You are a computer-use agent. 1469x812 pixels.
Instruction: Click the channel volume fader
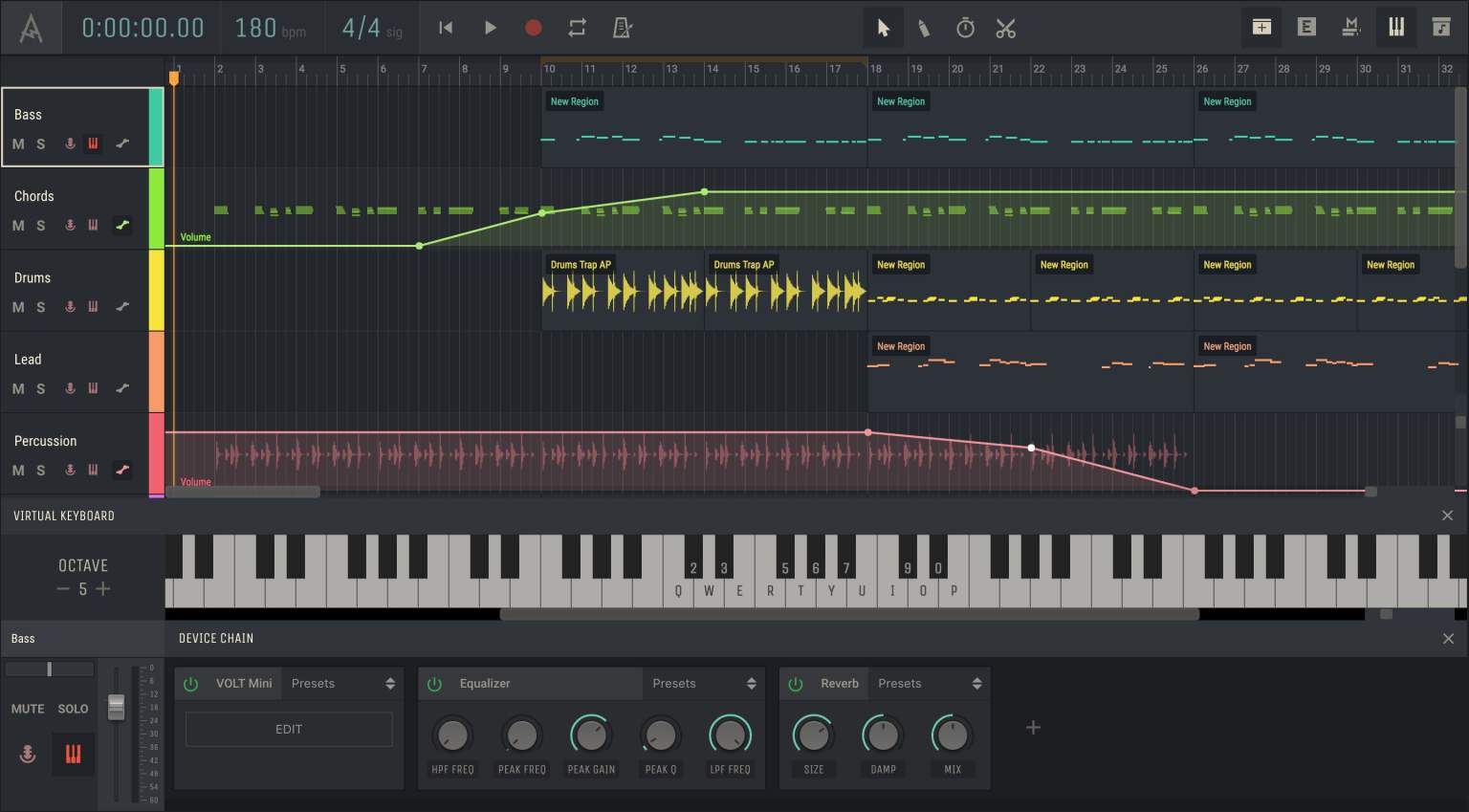116,708
